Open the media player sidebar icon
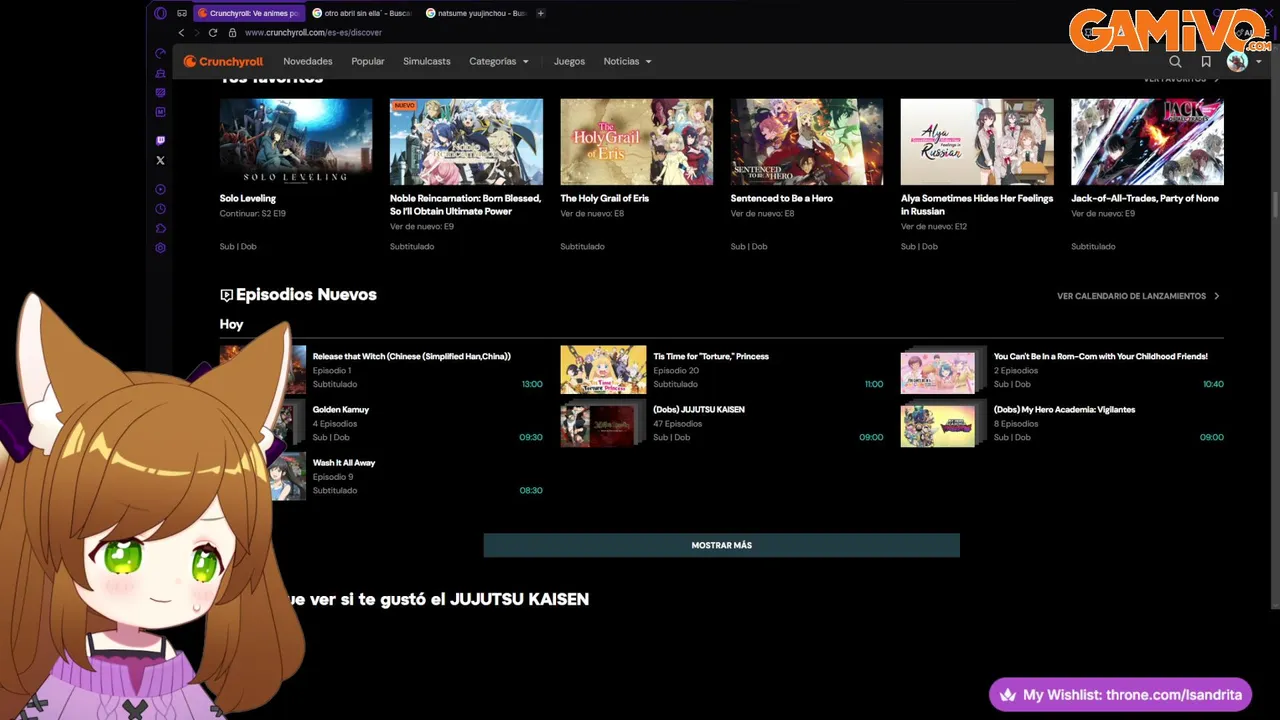 tap(160, 189)
